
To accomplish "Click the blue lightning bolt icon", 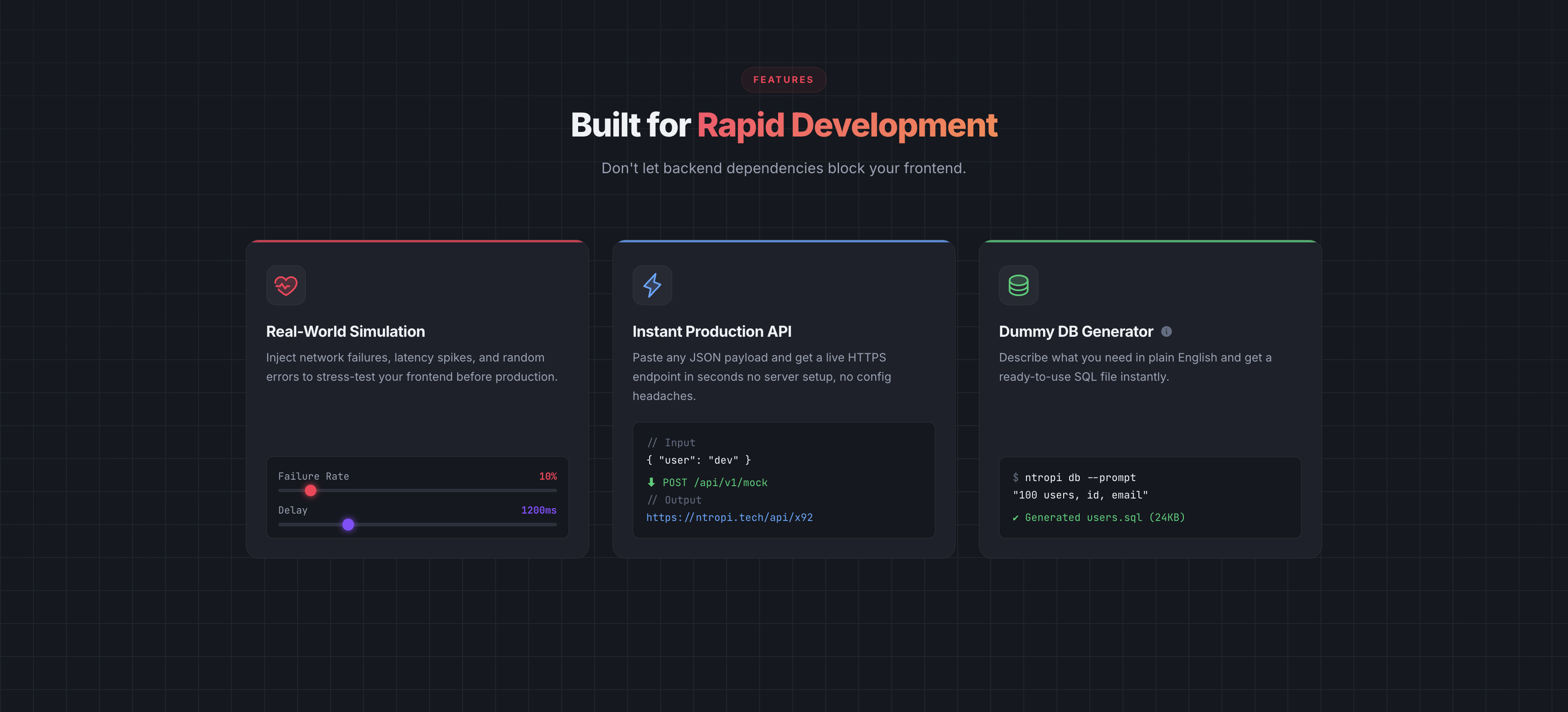I will pos(652,285).
